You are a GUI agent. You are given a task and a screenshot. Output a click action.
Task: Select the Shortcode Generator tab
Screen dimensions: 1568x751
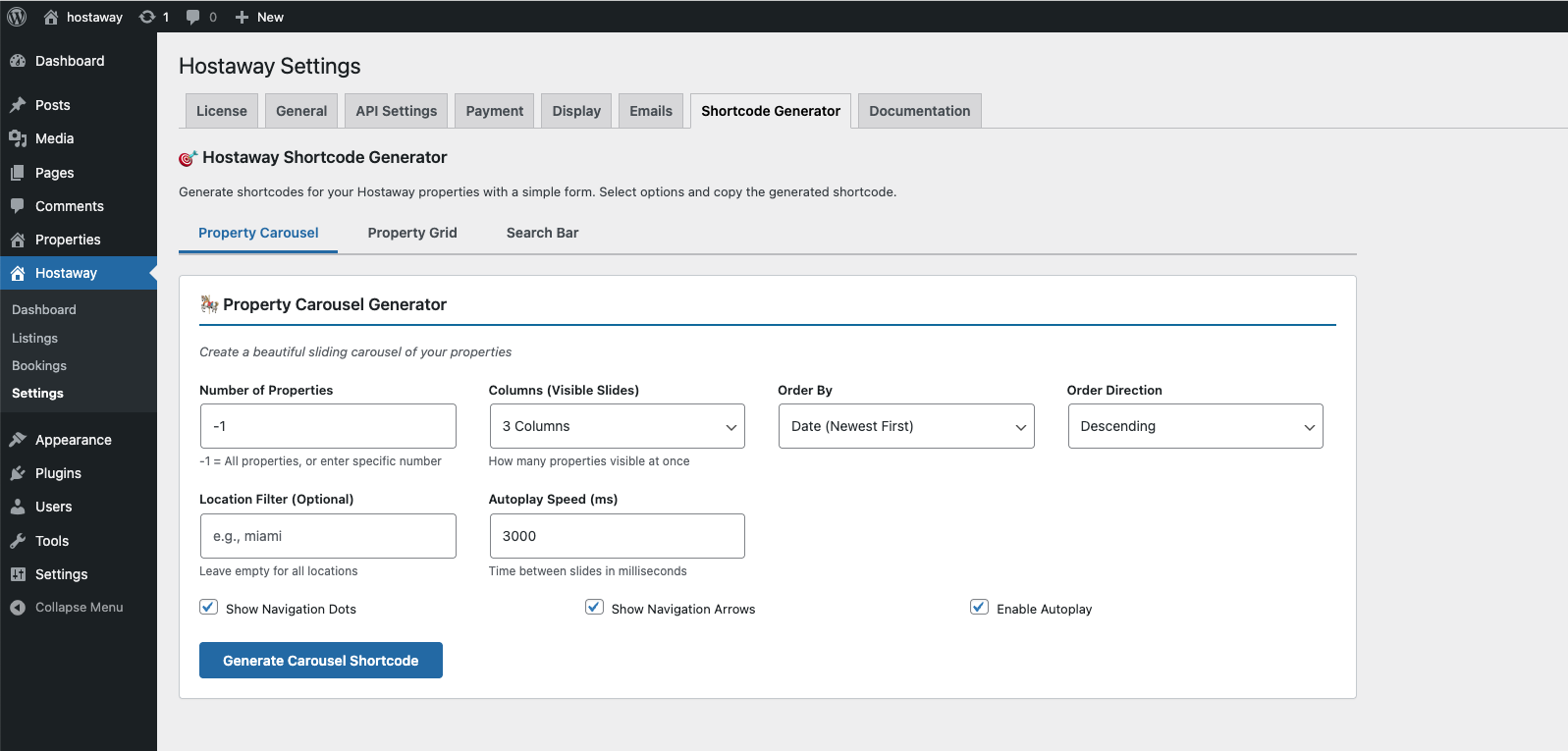(x=771, y=111)
